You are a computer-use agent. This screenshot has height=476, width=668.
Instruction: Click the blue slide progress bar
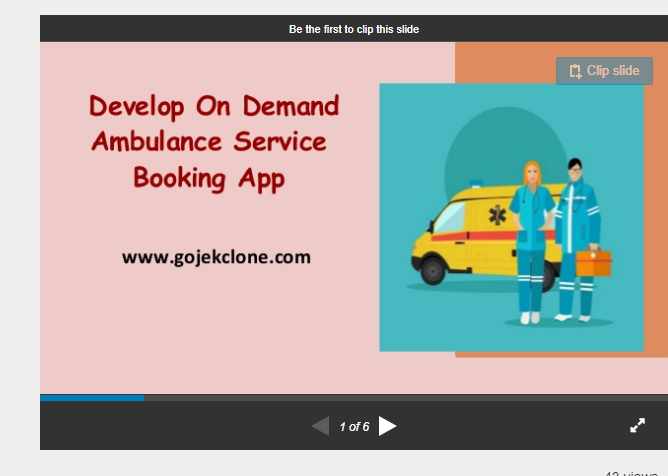point(92,398)
